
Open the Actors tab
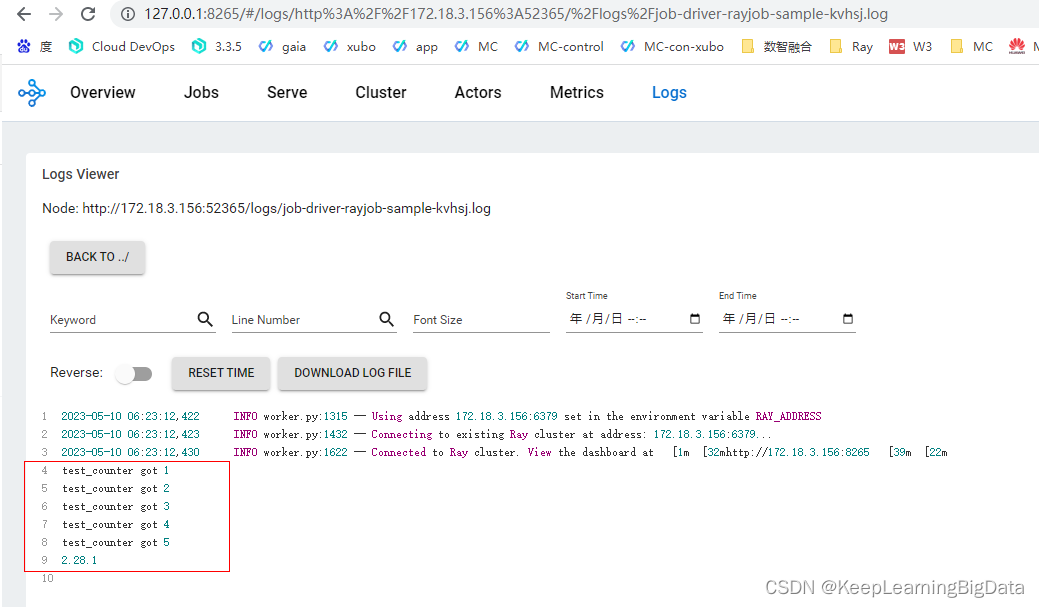tap(477, 92)
